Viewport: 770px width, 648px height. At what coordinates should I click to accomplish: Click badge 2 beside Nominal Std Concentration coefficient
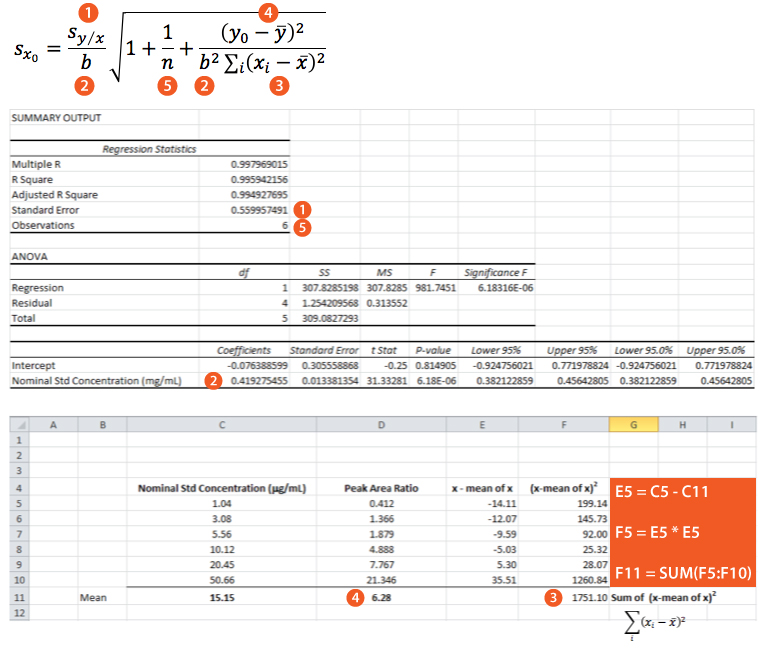pyautogui.click(x=212, y=380)
